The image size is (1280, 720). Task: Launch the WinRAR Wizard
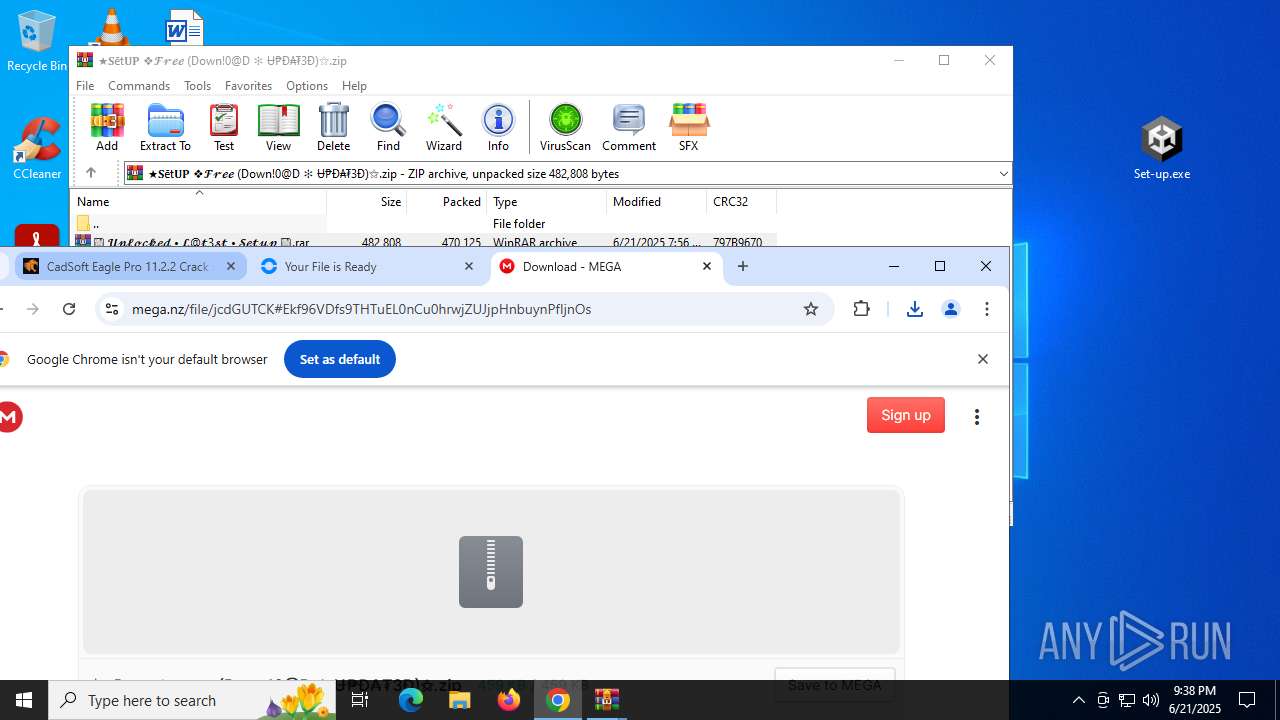pos(443,127)
